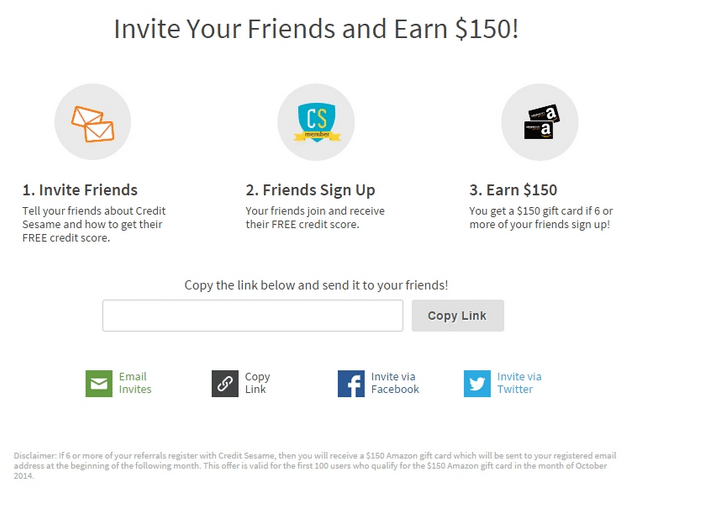711x505 pixels.
Task: Click the gray Disclaimer paragraph text
Action: (x=315, y=466)
